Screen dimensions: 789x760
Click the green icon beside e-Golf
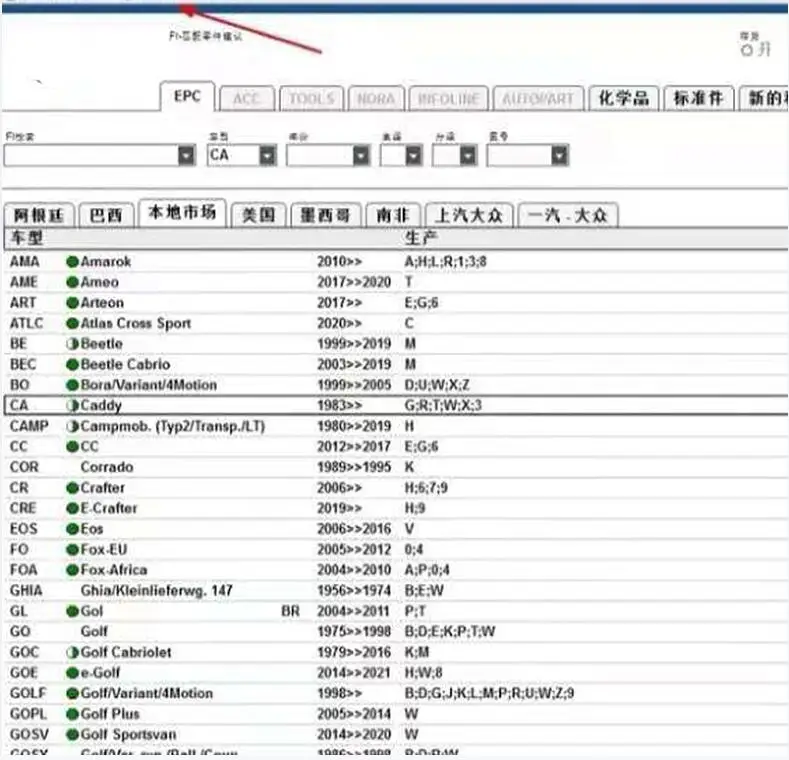point(72,673)
